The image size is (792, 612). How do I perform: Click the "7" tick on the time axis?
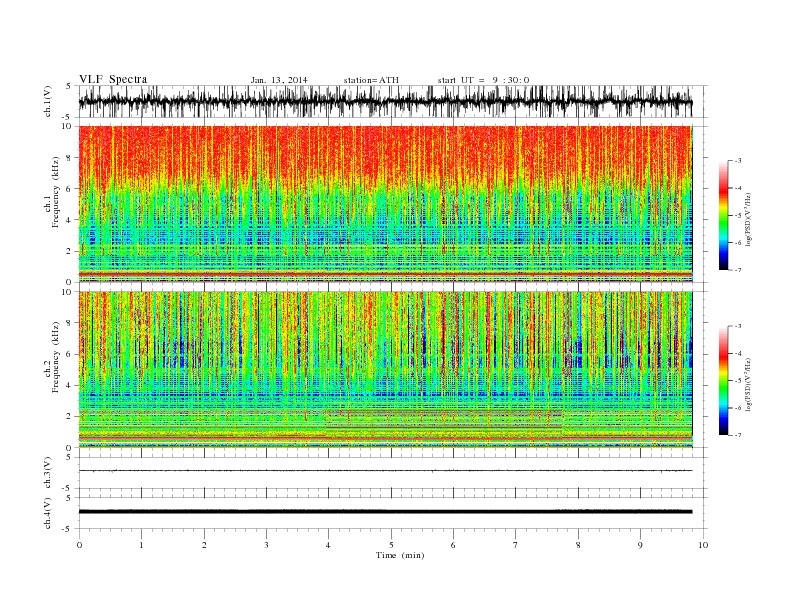516,545
